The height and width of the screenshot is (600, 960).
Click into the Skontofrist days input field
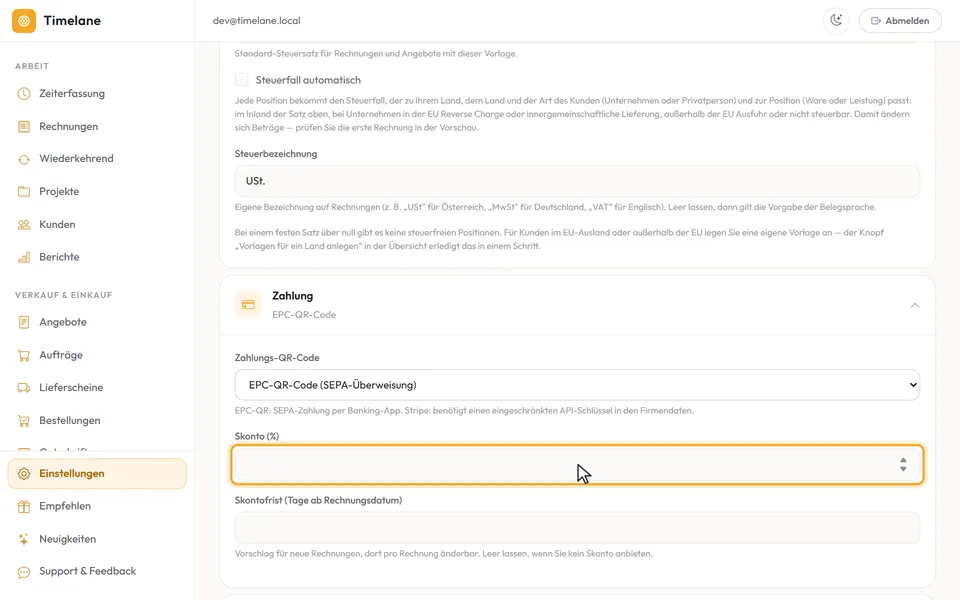pyautogui.click(x=577, y=528)
